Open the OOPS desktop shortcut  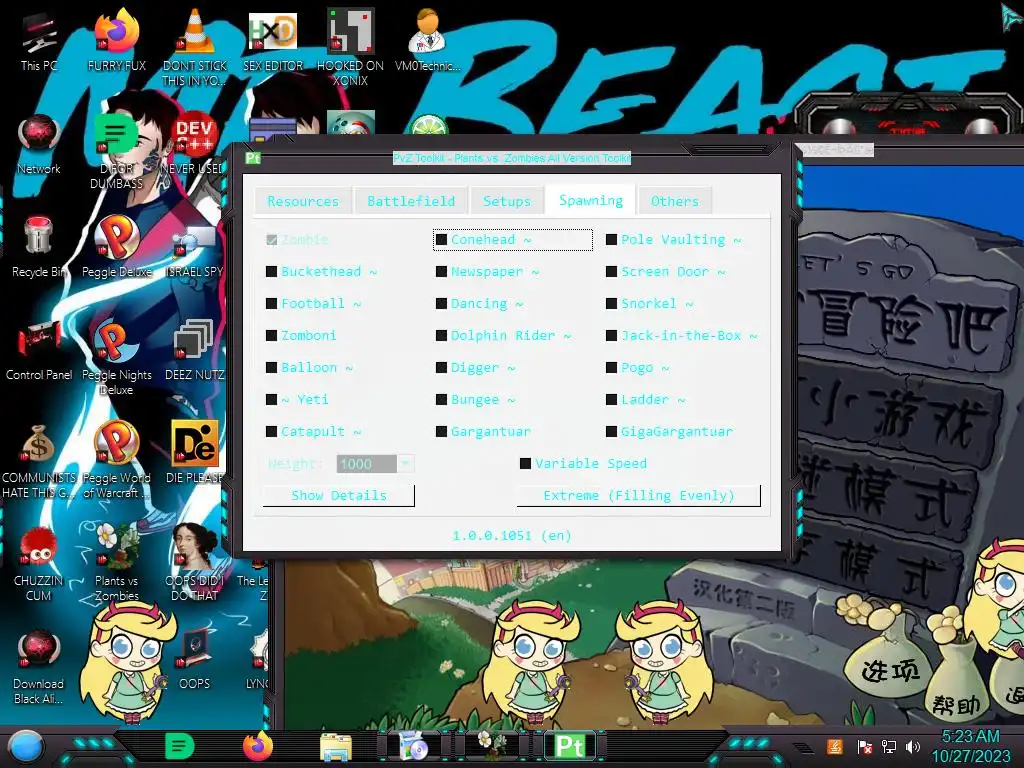tap(194, 660)
